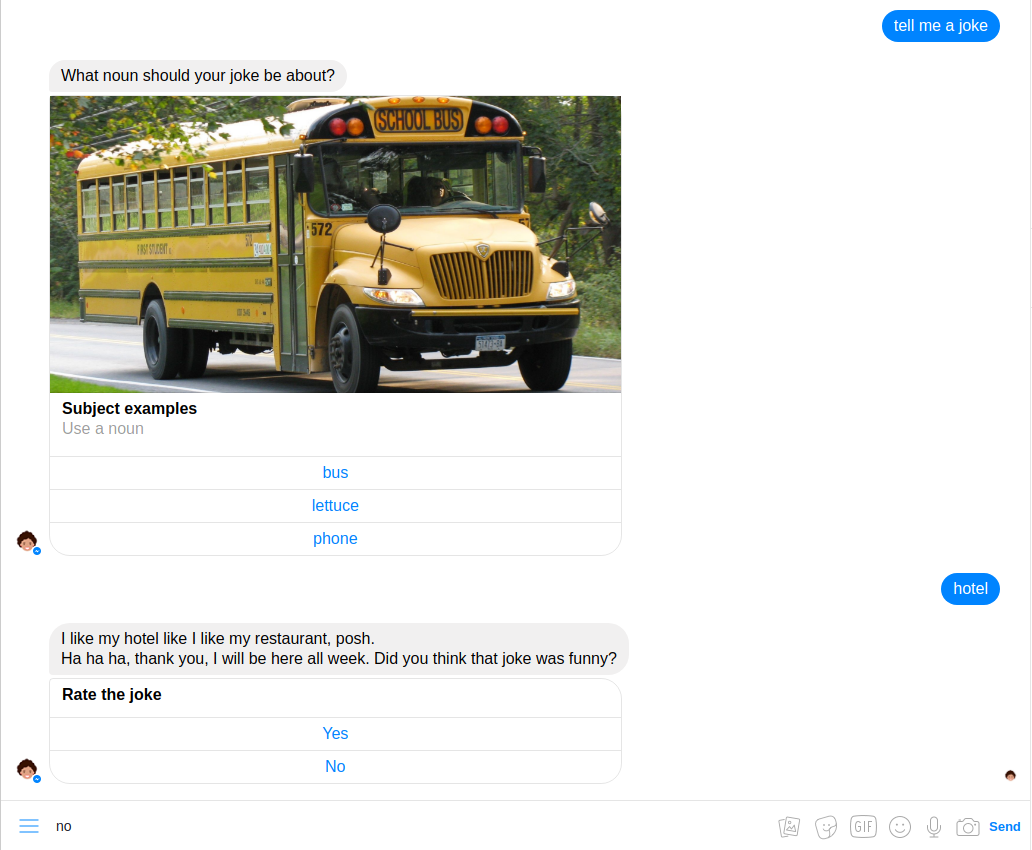1032x850 pixels.
Task: Answer 'No' to rate the joke
Action: click(336, 766)
